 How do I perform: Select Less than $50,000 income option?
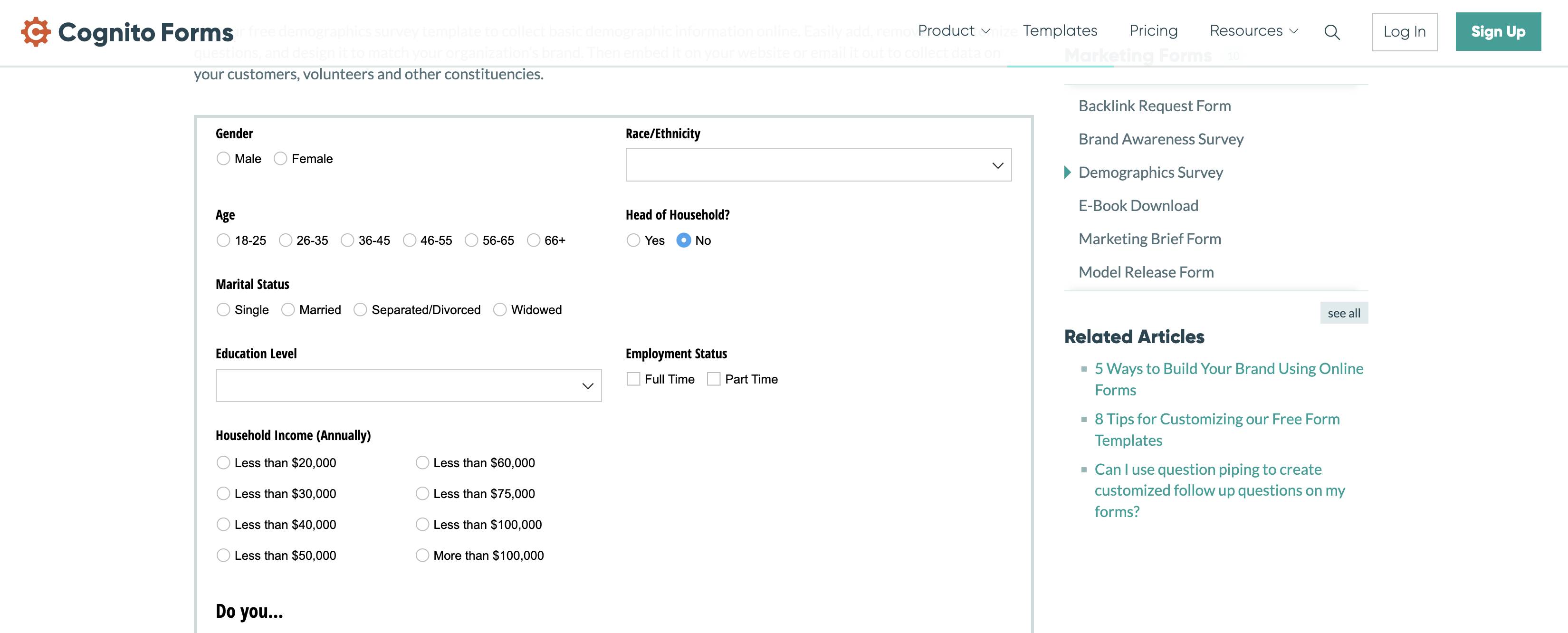point(223,555)
